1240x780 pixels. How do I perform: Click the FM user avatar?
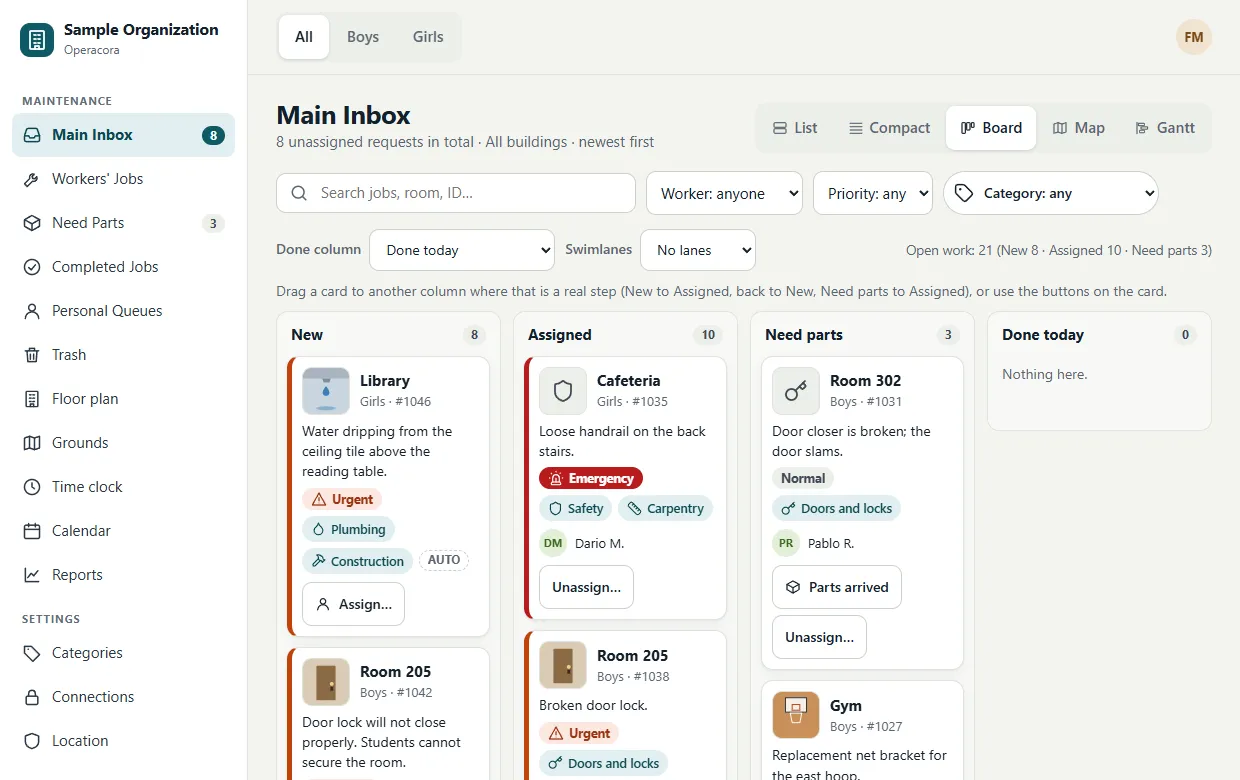click(x=1194, y=37)
